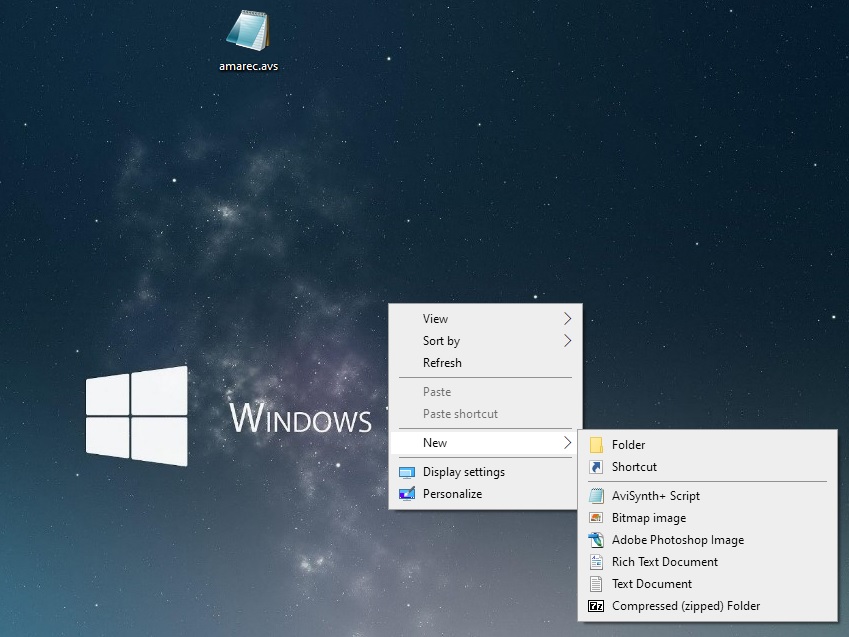Create a new AviSynth+ Script
Image resolution: width=849 pixels, height=637 pixels.
point(707,496)
